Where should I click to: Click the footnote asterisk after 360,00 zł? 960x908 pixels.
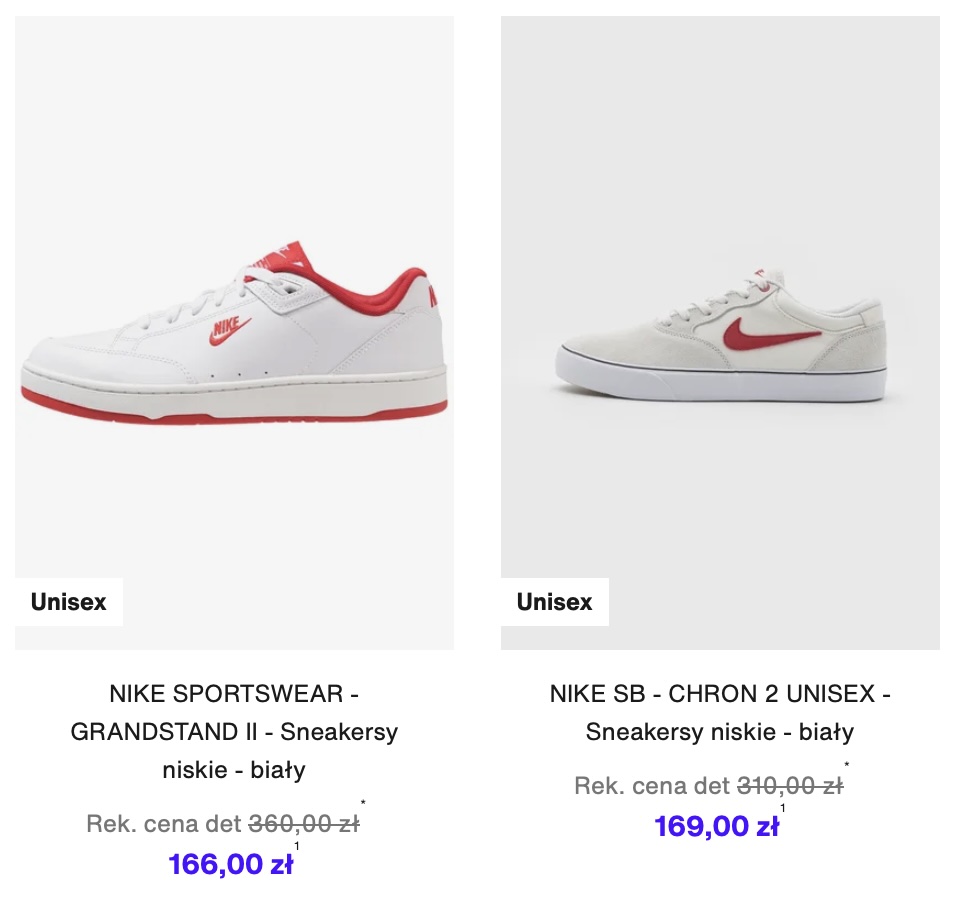click(x=363, y=803)
